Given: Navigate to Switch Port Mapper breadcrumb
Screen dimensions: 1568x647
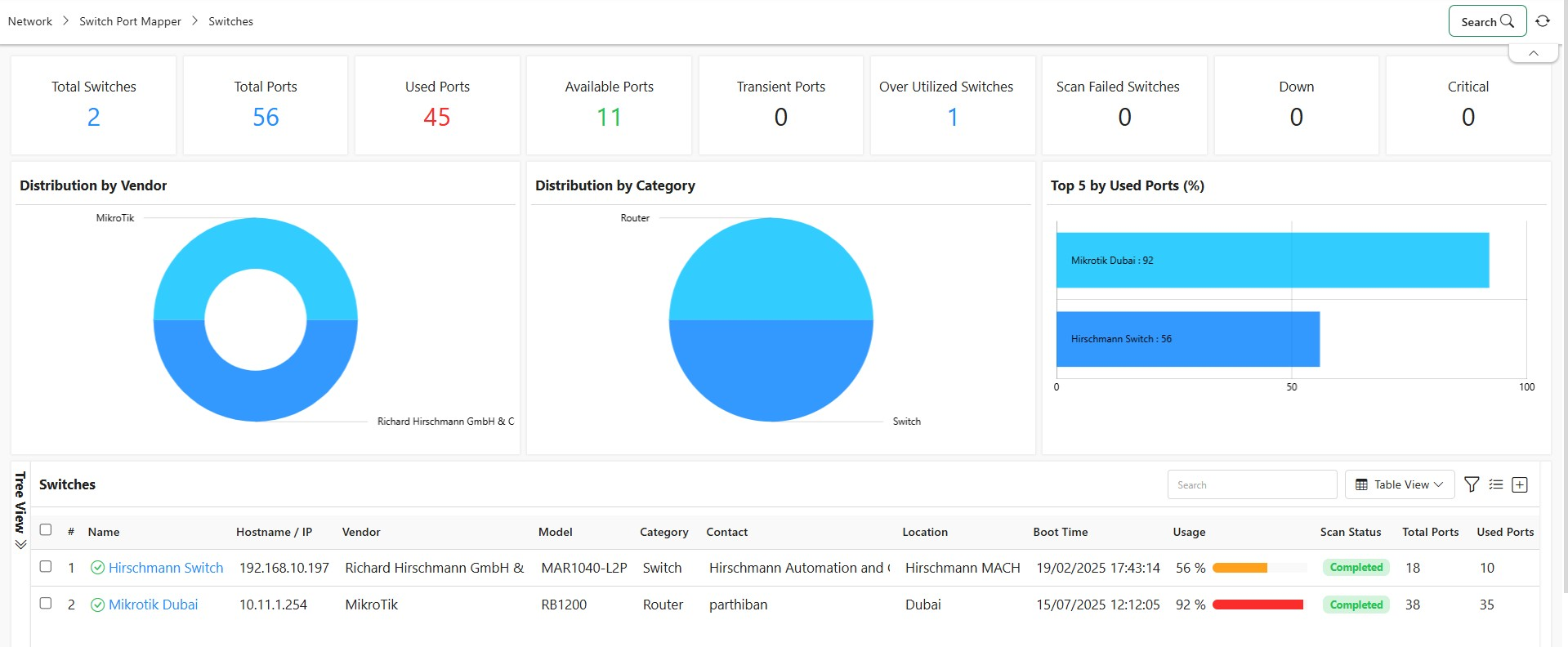Looking at the screenshot, I should click(x=130, y=21).
